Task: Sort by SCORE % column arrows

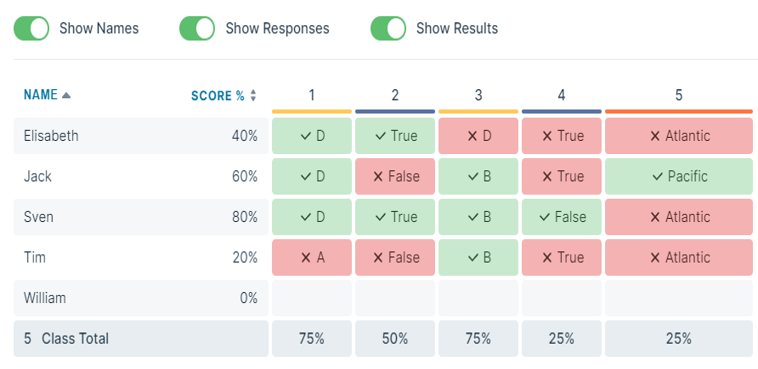Action: [x=253, y=96]
